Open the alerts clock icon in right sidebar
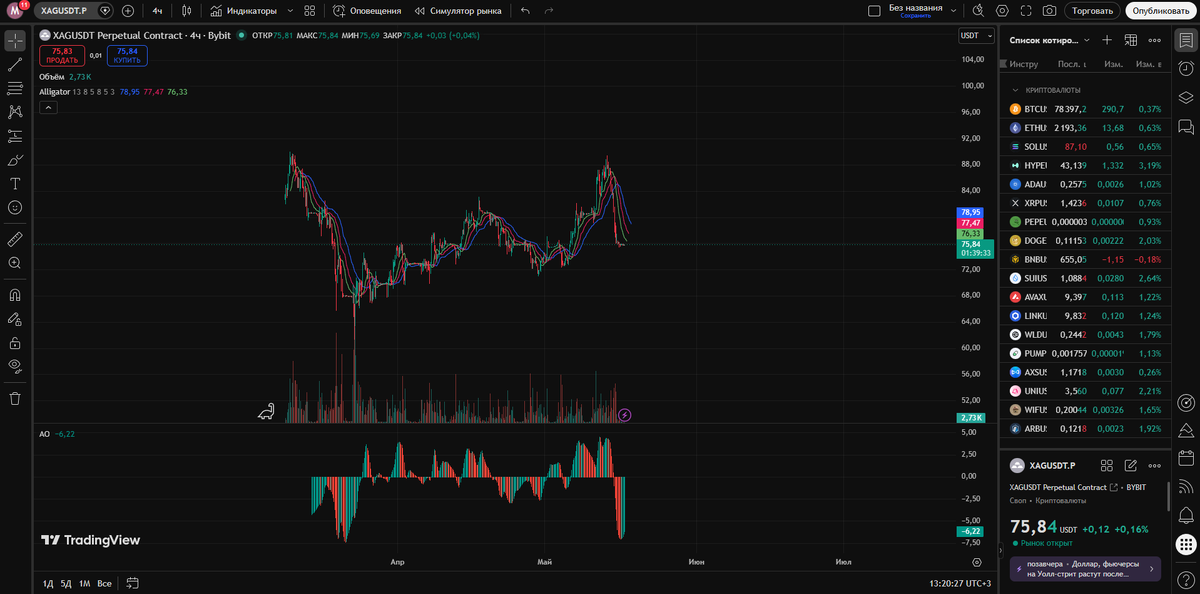Image resolution: width=1200 pixels, height=594 pixels. pyautogui.click(x=1186, y=69)
